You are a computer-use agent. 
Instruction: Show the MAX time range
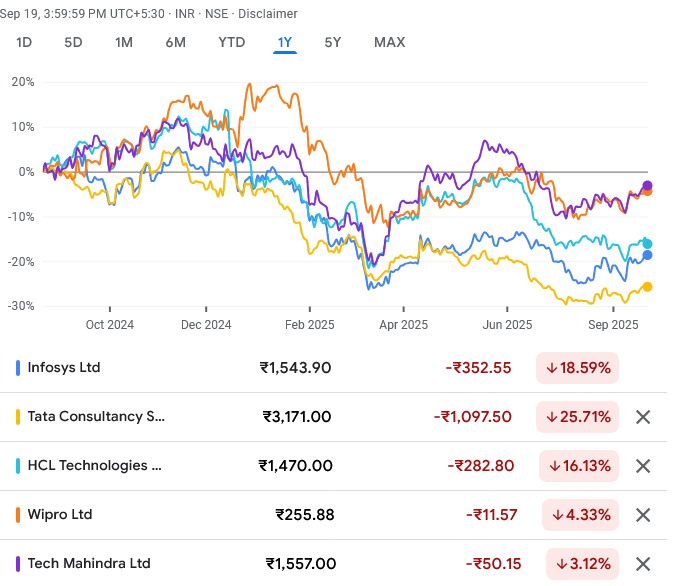389,42
